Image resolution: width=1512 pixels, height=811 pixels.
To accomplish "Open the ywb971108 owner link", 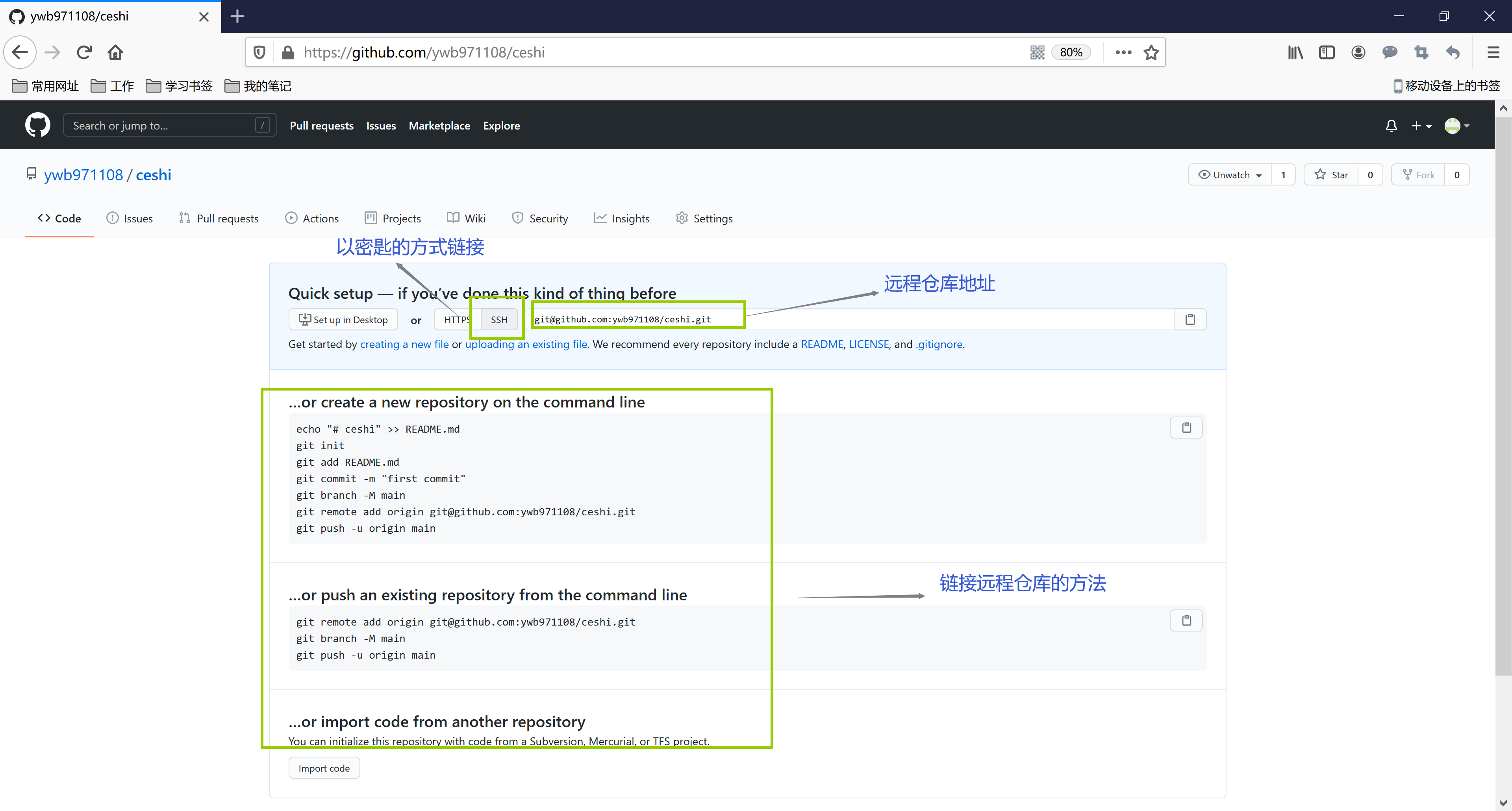I will 83,175.
